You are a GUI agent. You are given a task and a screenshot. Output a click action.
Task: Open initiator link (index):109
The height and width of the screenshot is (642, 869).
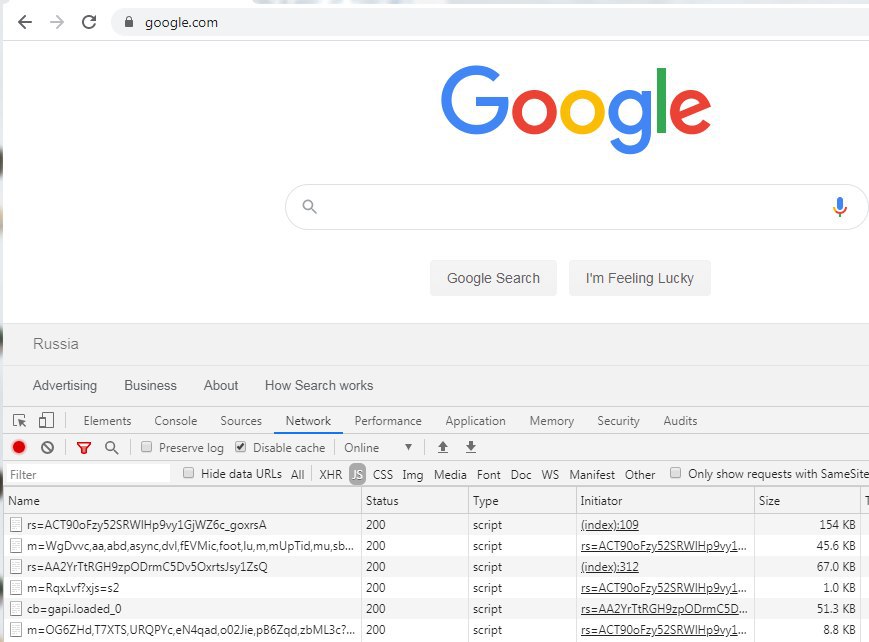coord(610,524)
